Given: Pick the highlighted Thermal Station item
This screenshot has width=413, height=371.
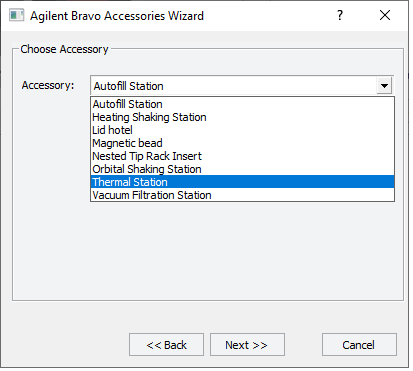Looking at the screenshot, I should pyautogui.click(x=242, y=182).
